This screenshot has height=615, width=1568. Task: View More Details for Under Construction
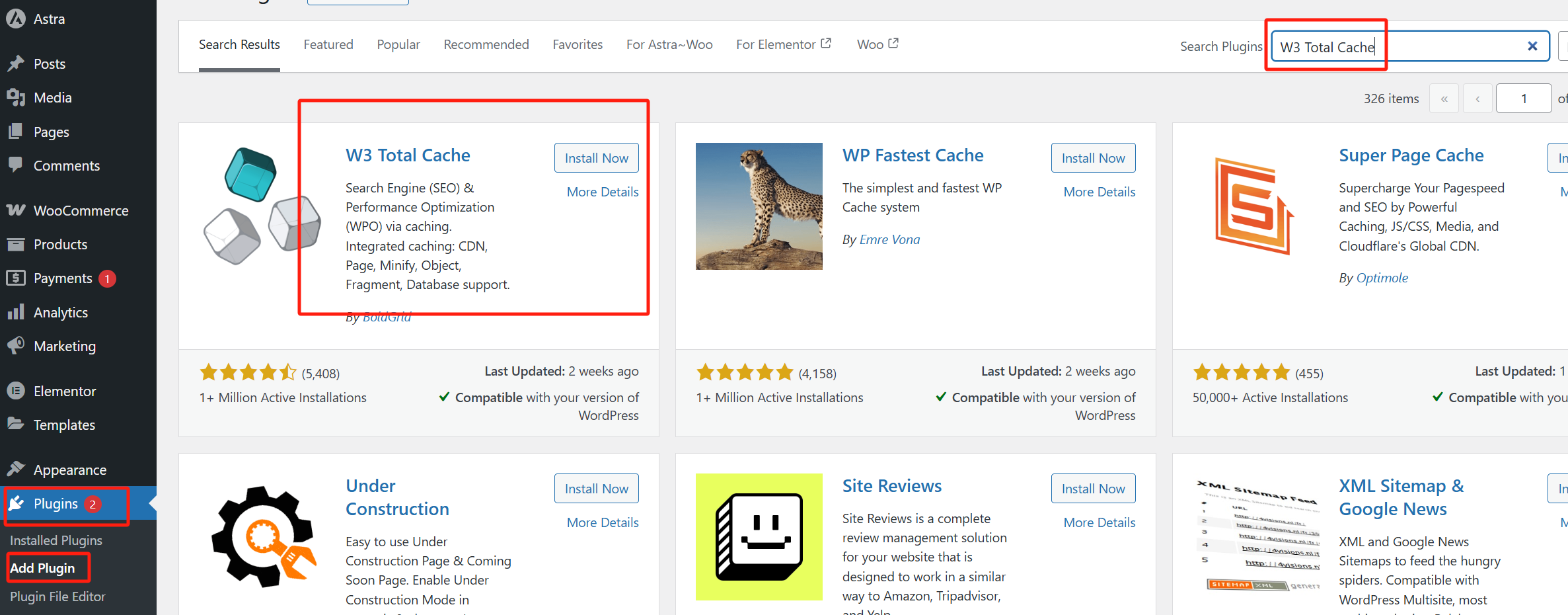603,522
